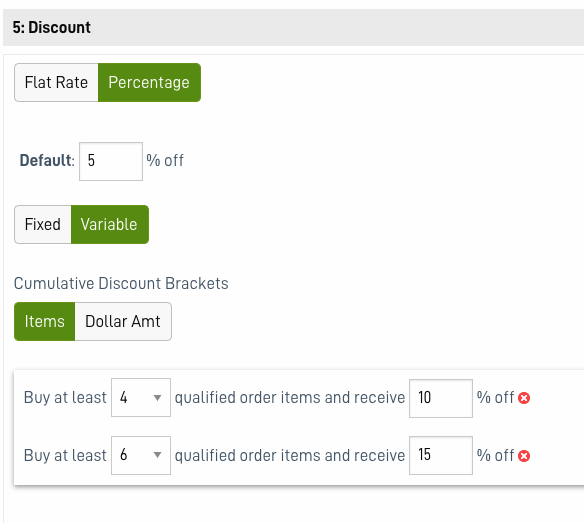Click the dropdown arrow beside value 6
This screenshot has height=523, width=584.
[158, 455]
